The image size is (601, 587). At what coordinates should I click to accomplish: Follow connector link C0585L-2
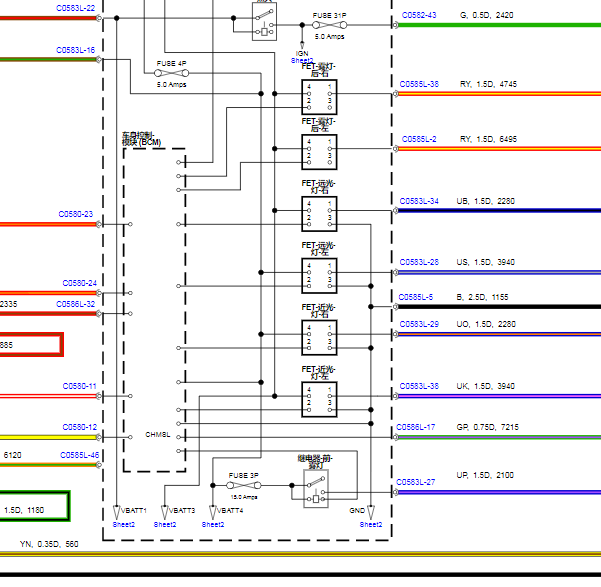(x=419, y=139)
